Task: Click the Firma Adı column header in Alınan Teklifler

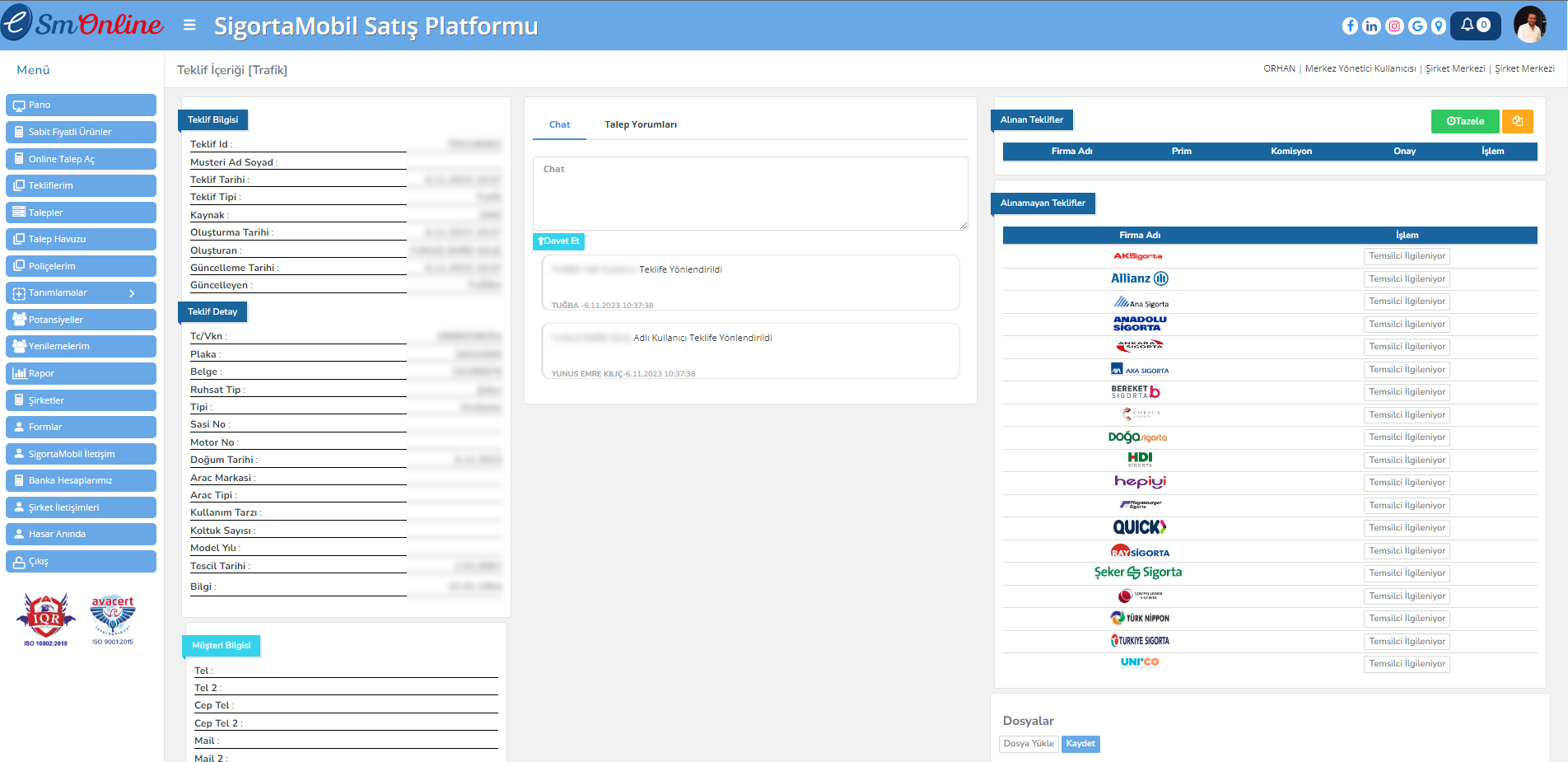Action: [x=1071, y=152]
